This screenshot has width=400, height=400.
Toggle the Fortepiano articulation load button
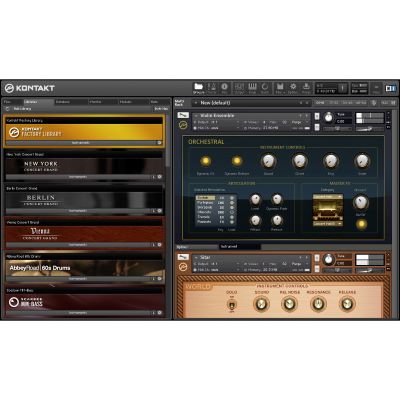tap(232, 202)
